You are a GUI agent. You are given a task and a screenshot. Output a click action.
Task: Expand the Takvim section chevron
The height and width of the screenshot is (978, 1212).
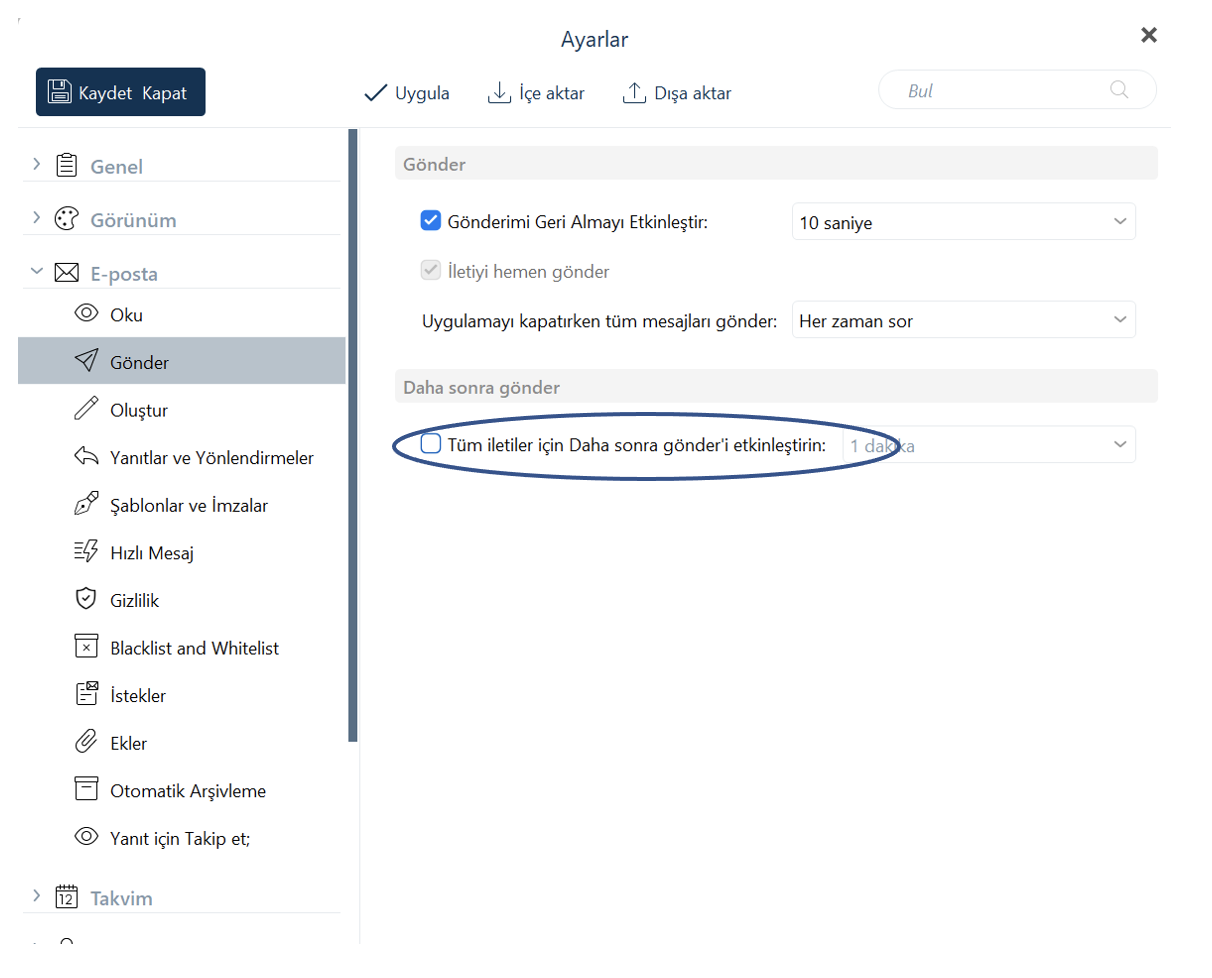(36, 895)
